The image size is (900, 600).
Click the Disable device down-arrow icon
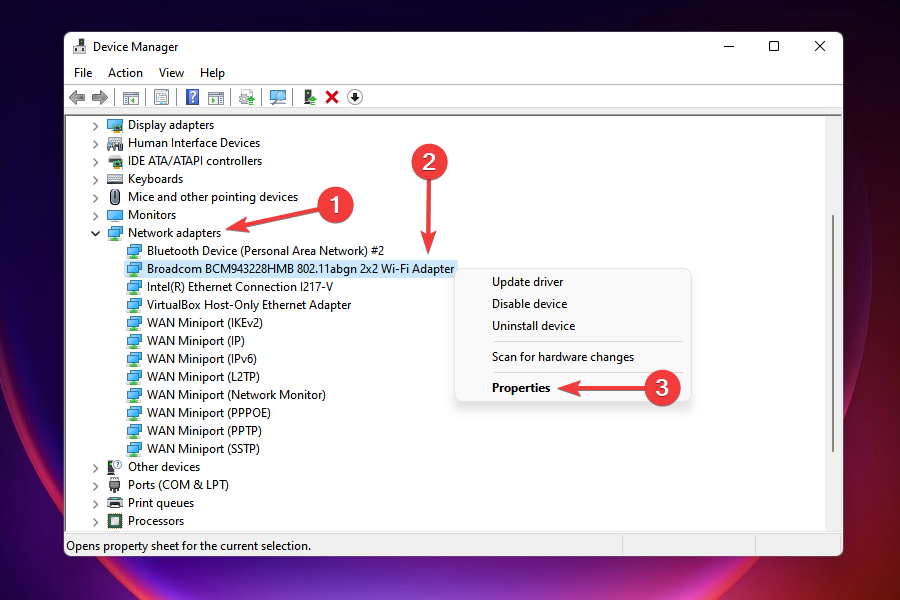(354, 97)
